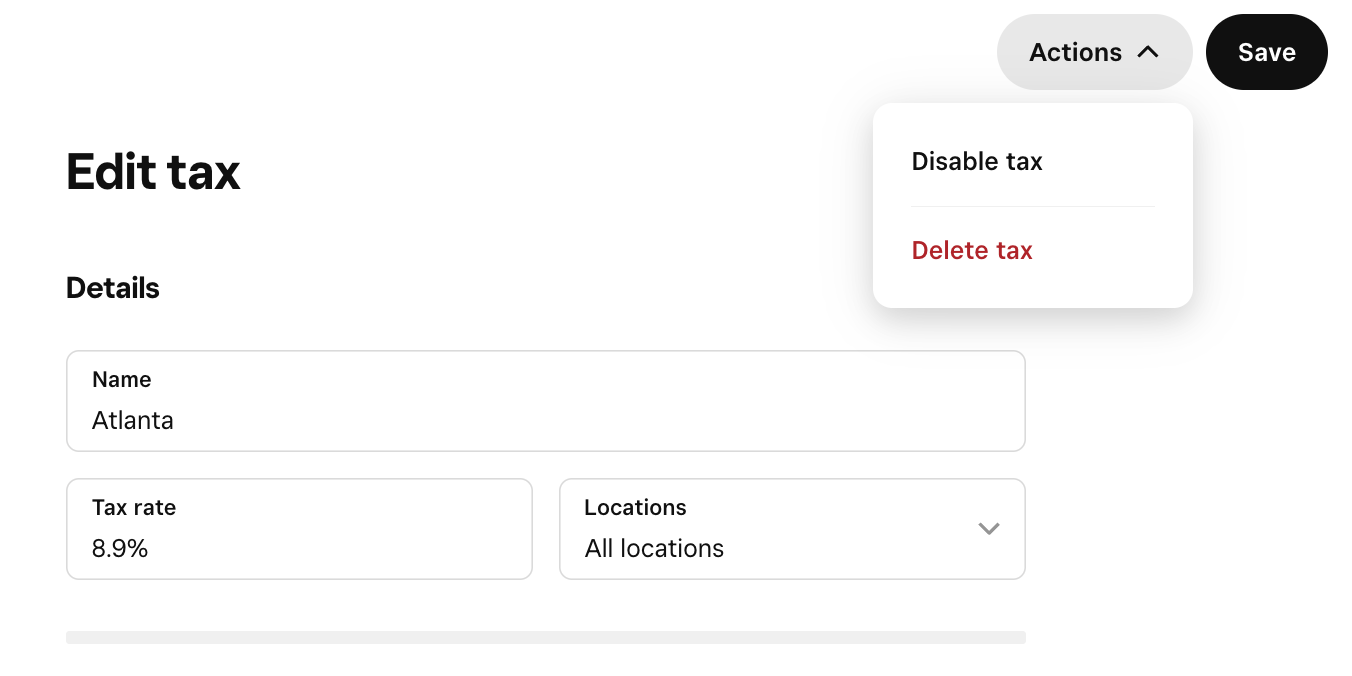This screenshot has width=1352, height=676.
Task: Click the word Actions in the button
Action: 1075,52
